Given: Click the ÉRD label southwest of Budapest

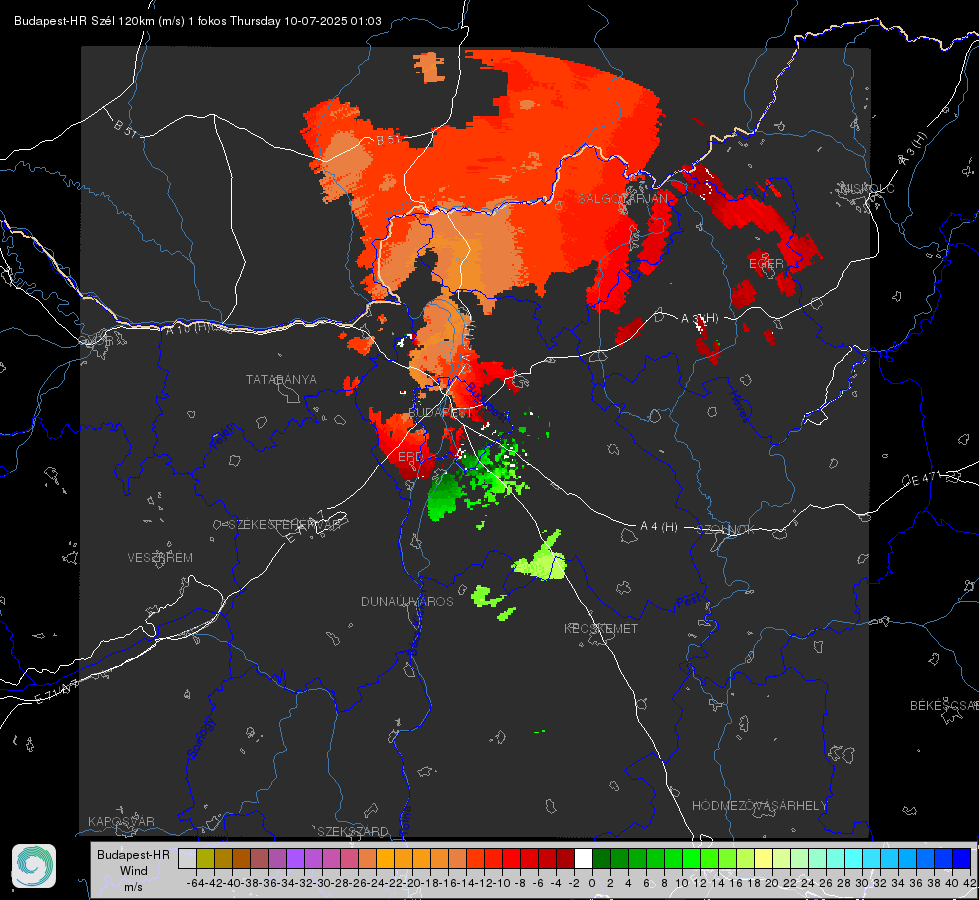Looking at the screenshot, I should (x=410, y=457).
